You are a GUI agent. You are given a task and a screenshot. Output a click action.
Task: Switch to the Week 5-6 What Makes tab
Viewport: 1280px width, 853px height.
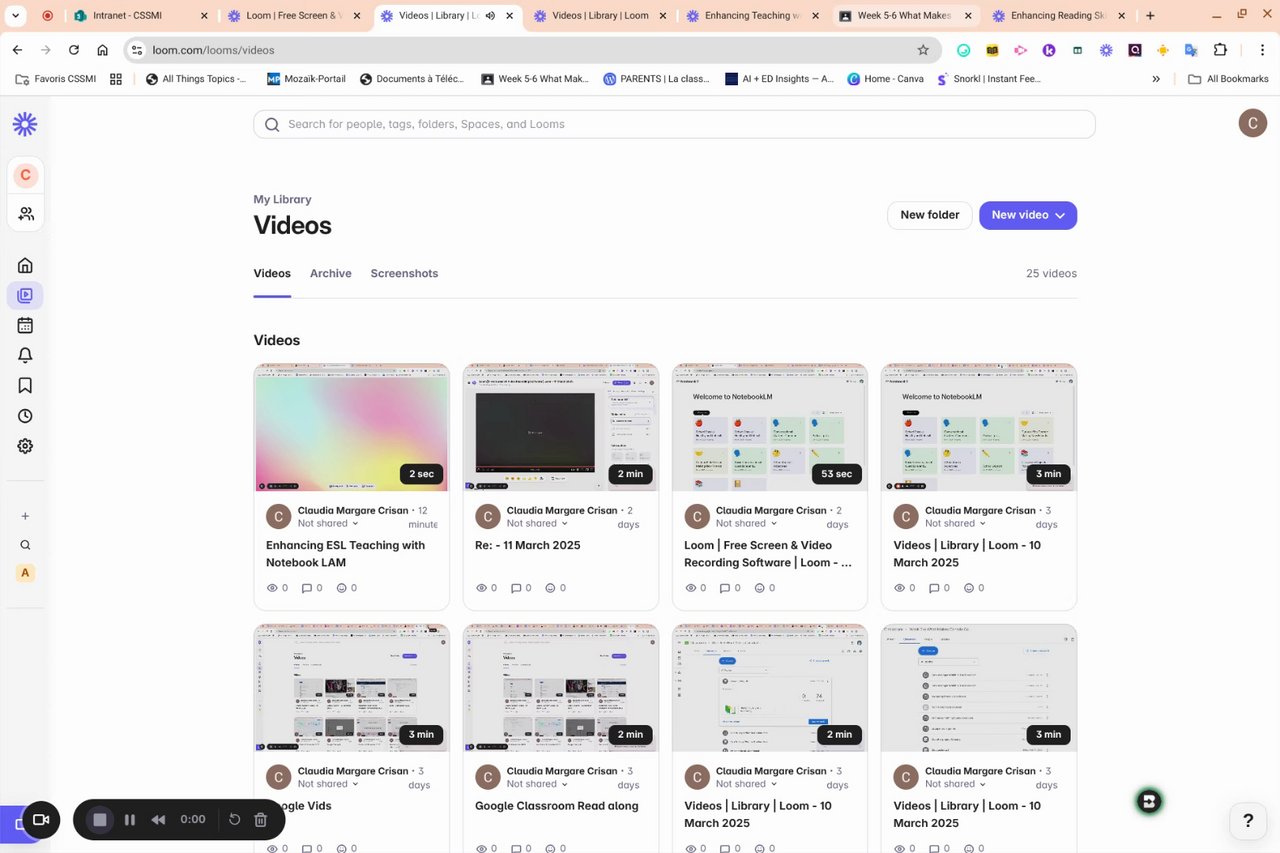[x=905, y=16]
